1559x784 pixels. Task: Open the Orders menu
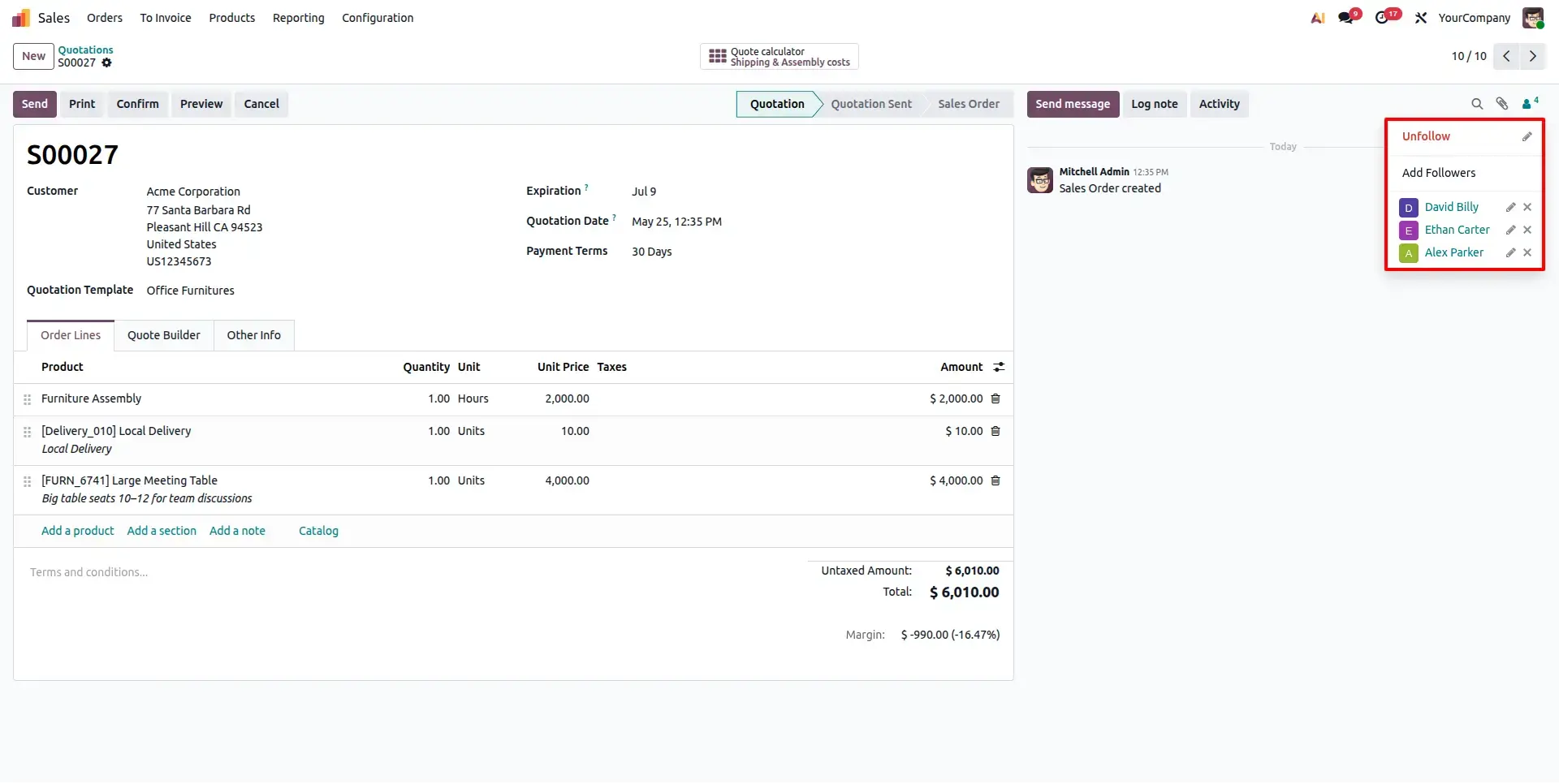coord(105,18)
